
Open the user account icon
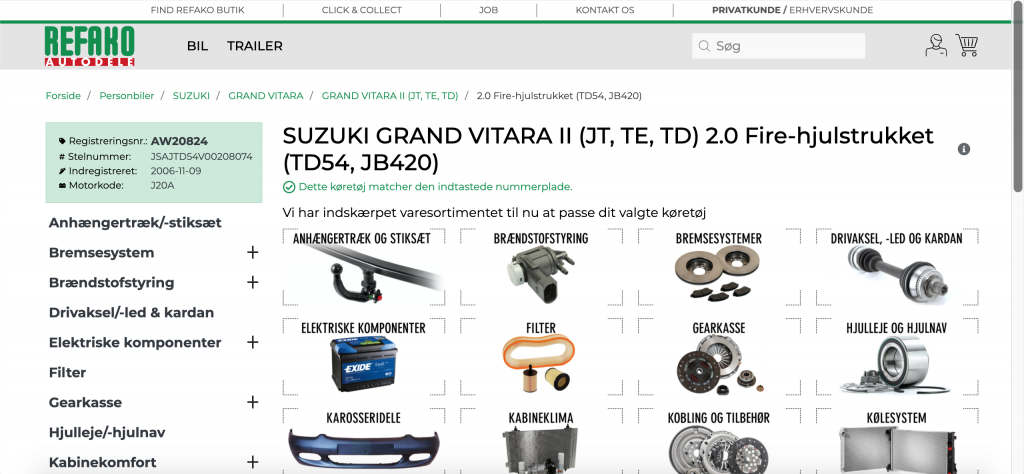[936, 46]
